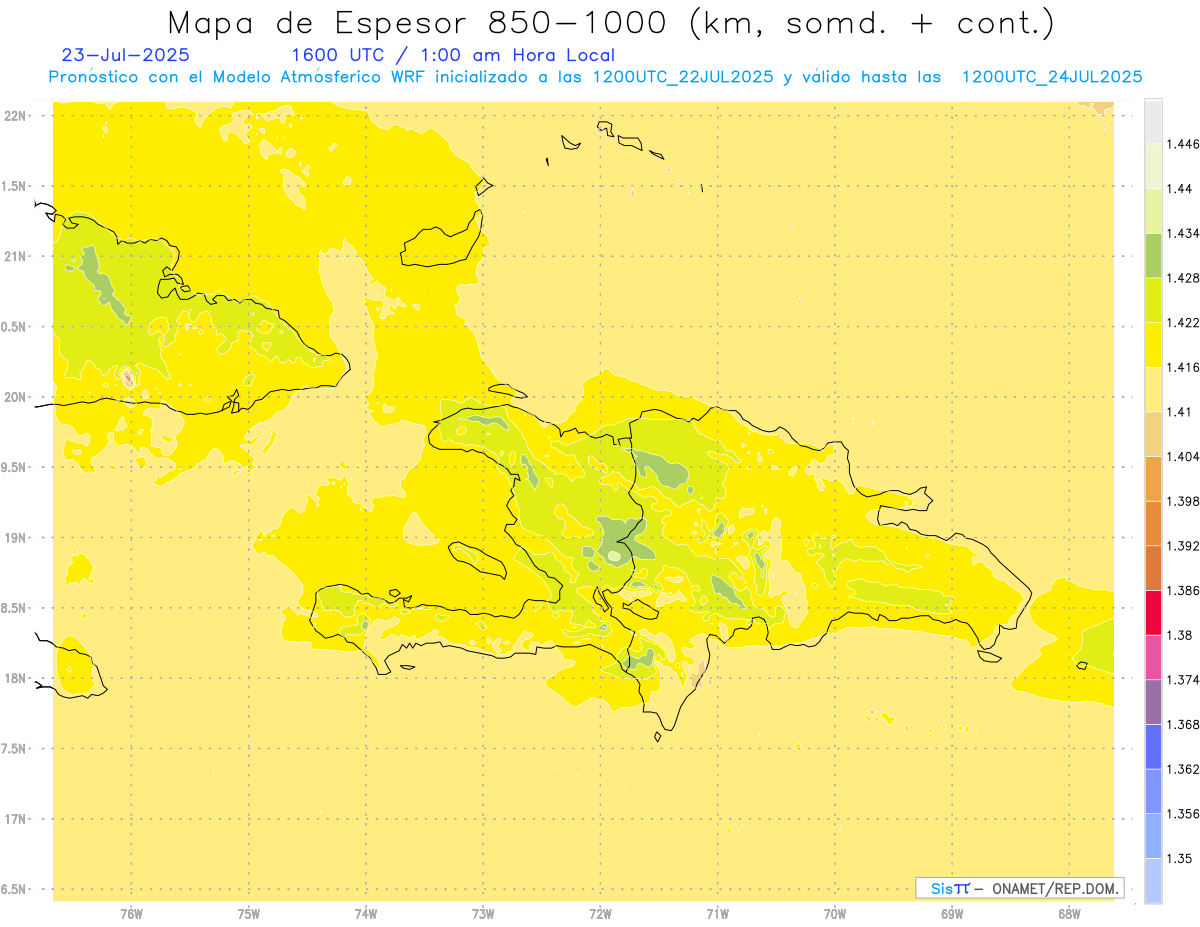Viewport: 1200px width, 927px height.
Task: Click the 22N latitude axis label
Action: coord(16,116)
